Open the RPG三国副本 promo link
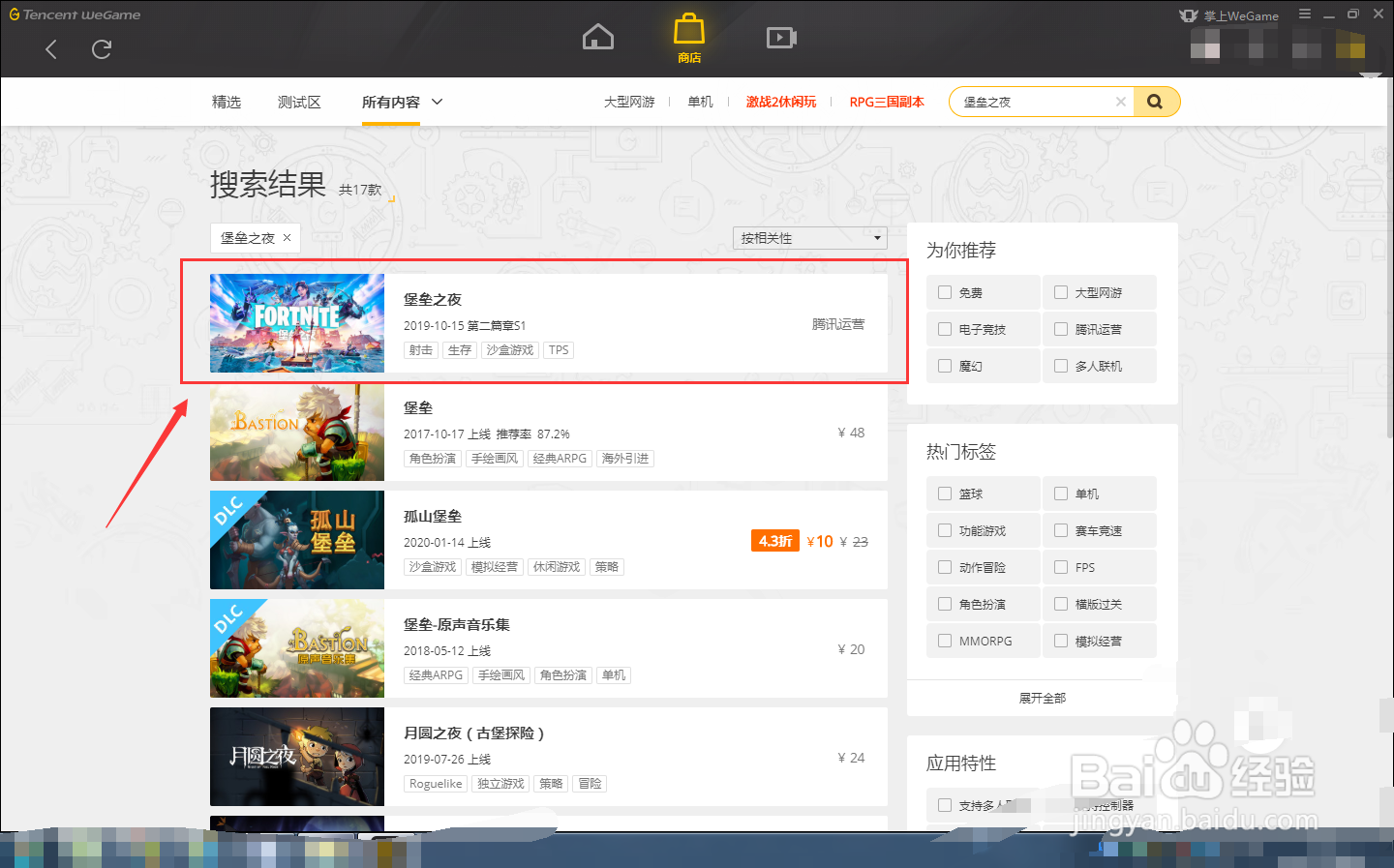1394x868 pixels. click(887, 102)
